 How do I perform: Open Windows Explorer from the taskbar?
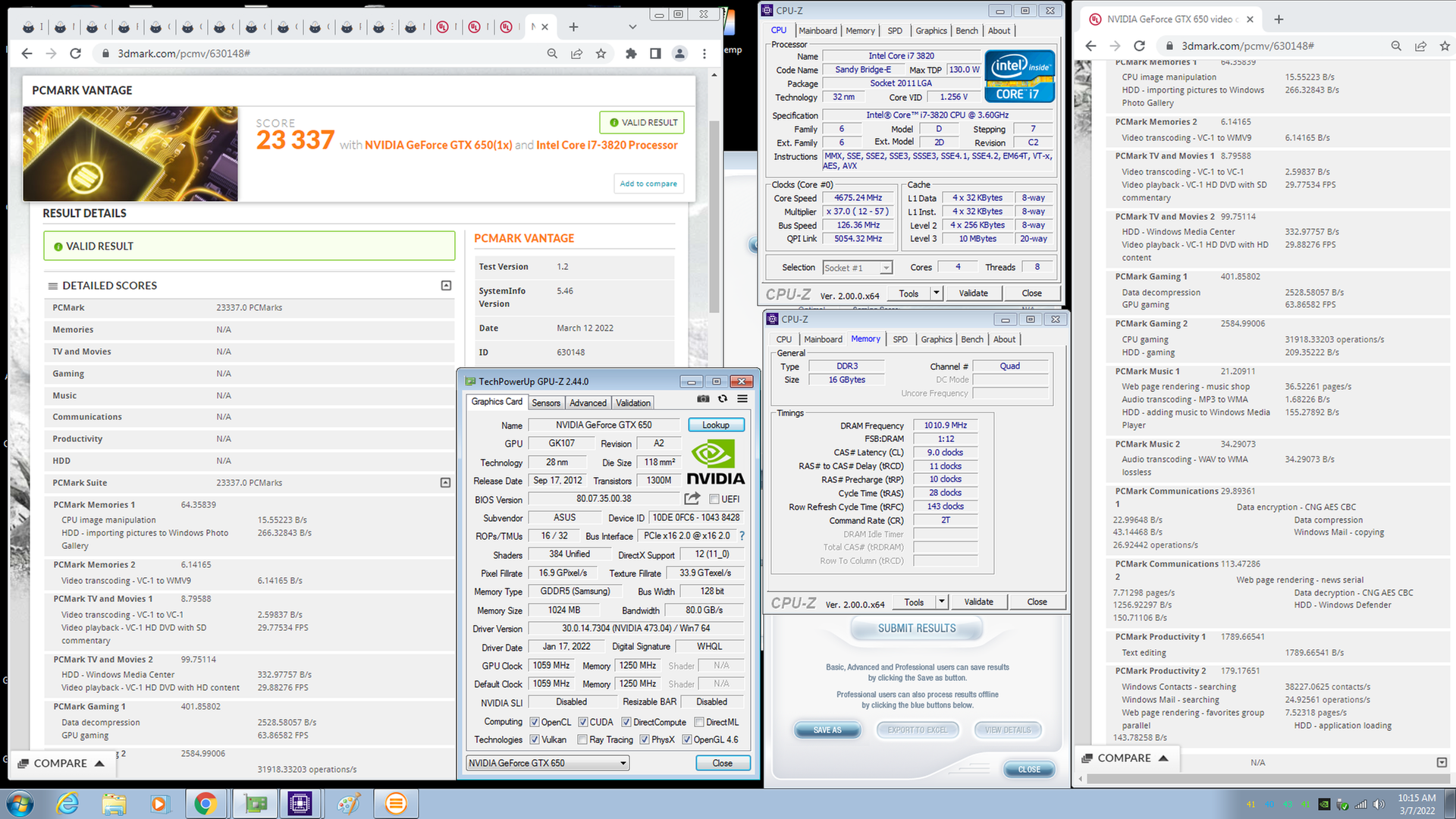114,803
